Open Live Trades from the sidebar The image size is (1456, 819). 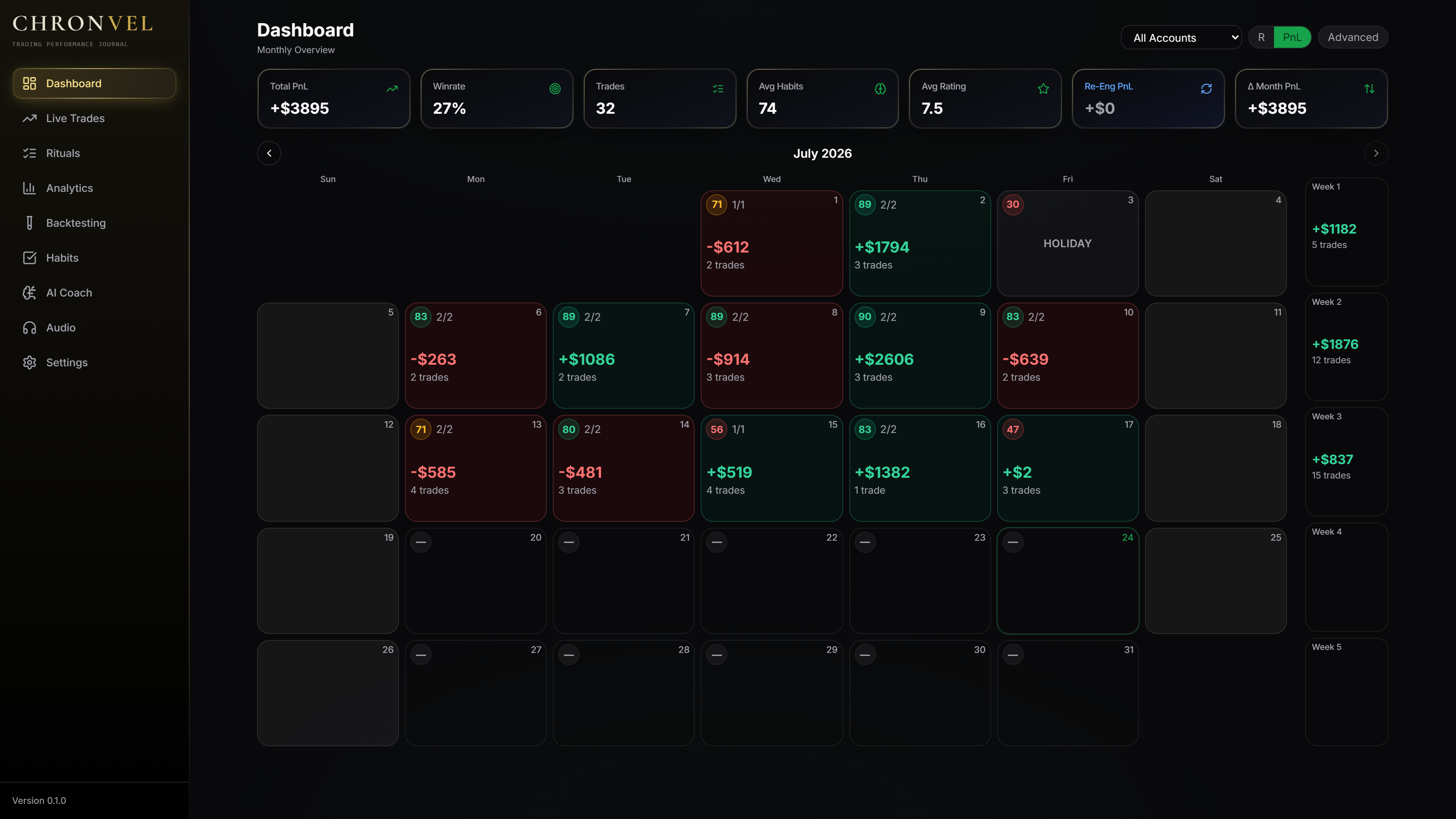tap(94, 118)
